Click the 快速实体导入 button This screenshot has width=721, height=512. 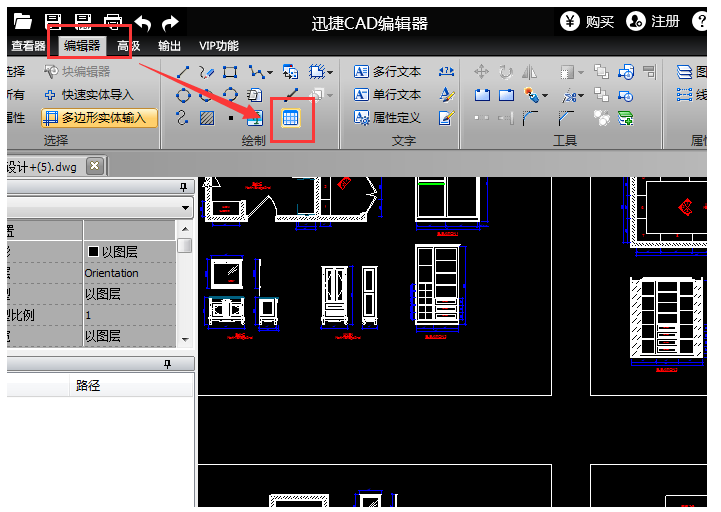coord(89,95)
